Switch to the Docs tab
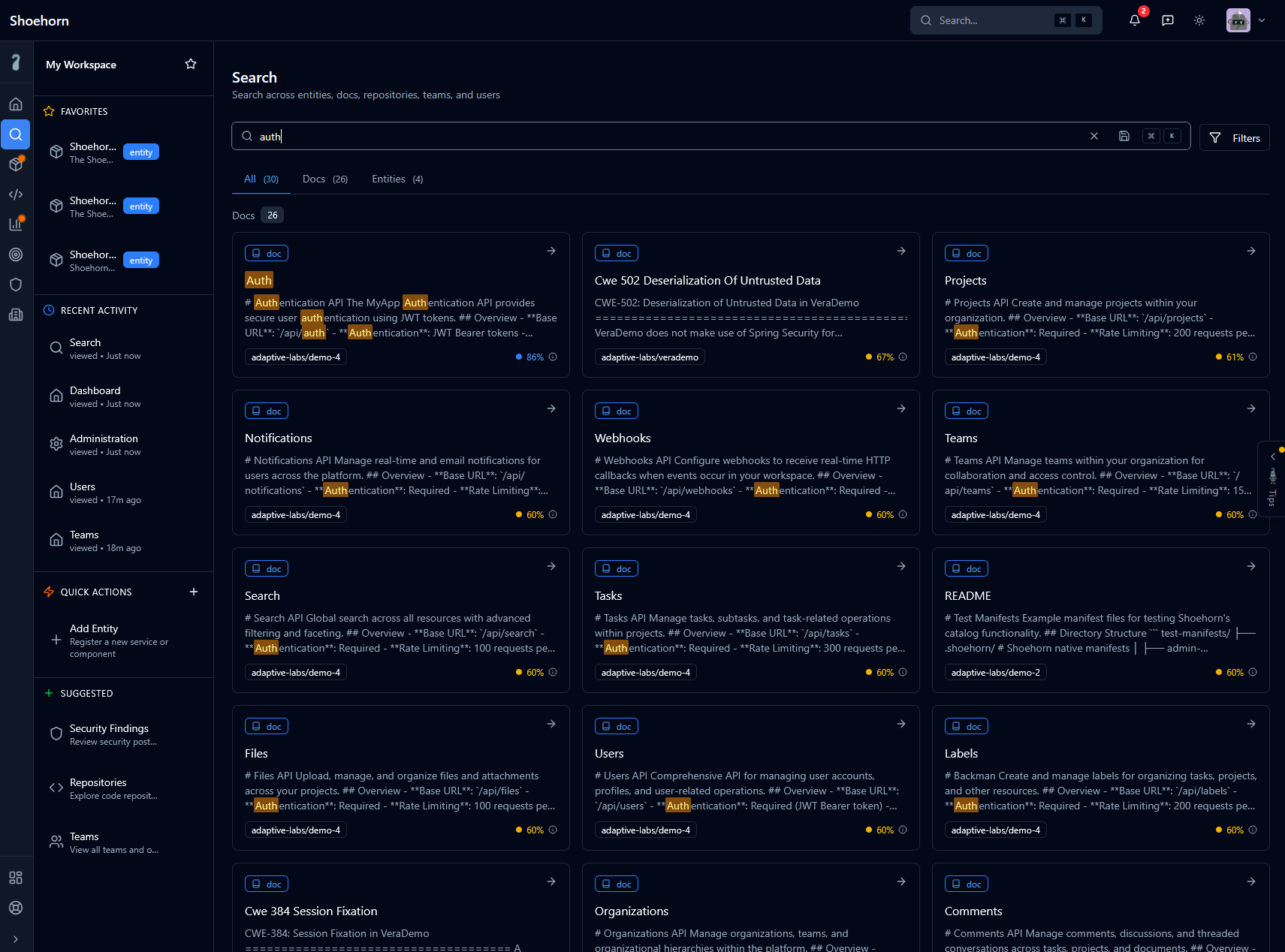Viewport: 1285px width, 952px height. pyautogui.click(x=324, y=179)
